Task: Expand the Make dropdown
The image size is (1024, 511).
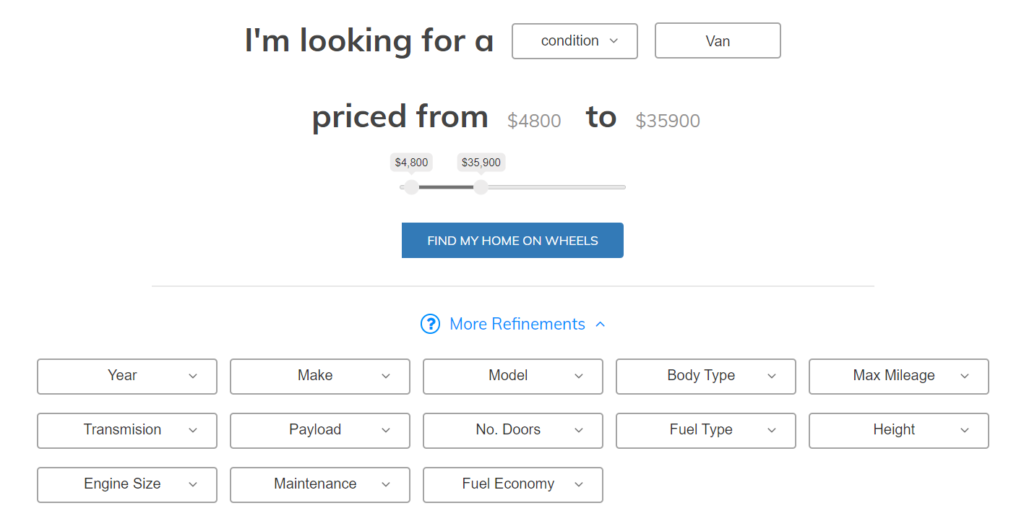Action: point(320,376)
